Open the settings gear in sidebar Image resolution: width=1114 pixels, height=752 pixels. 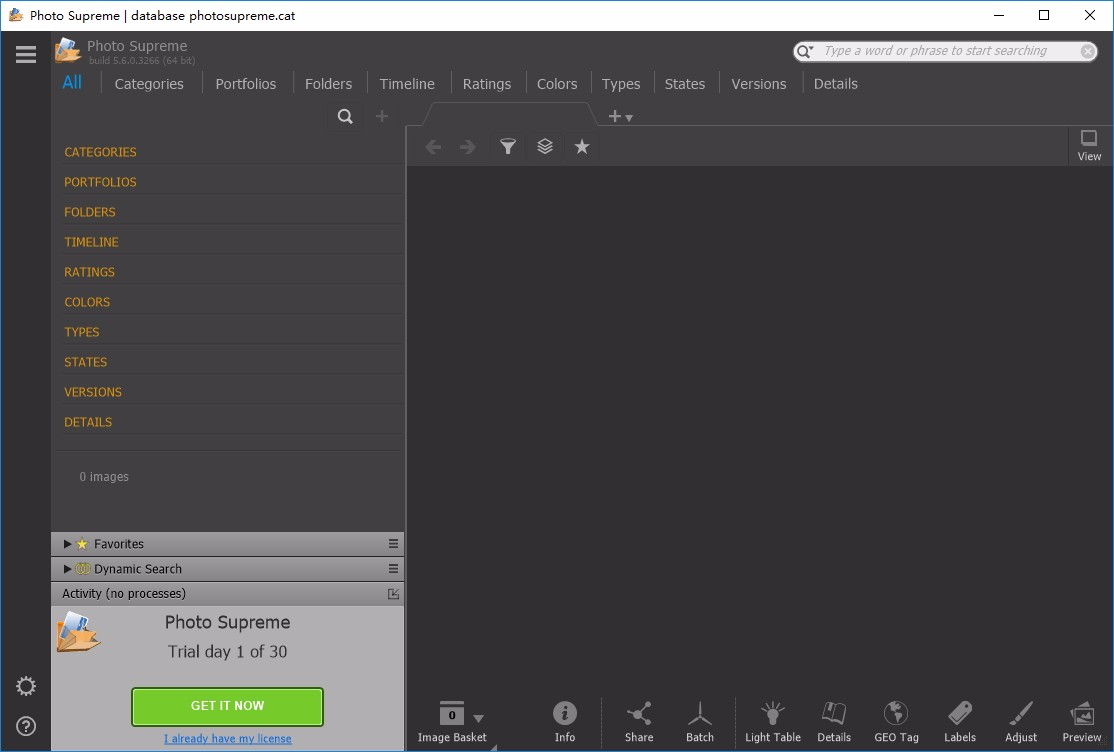coord(26,686)
